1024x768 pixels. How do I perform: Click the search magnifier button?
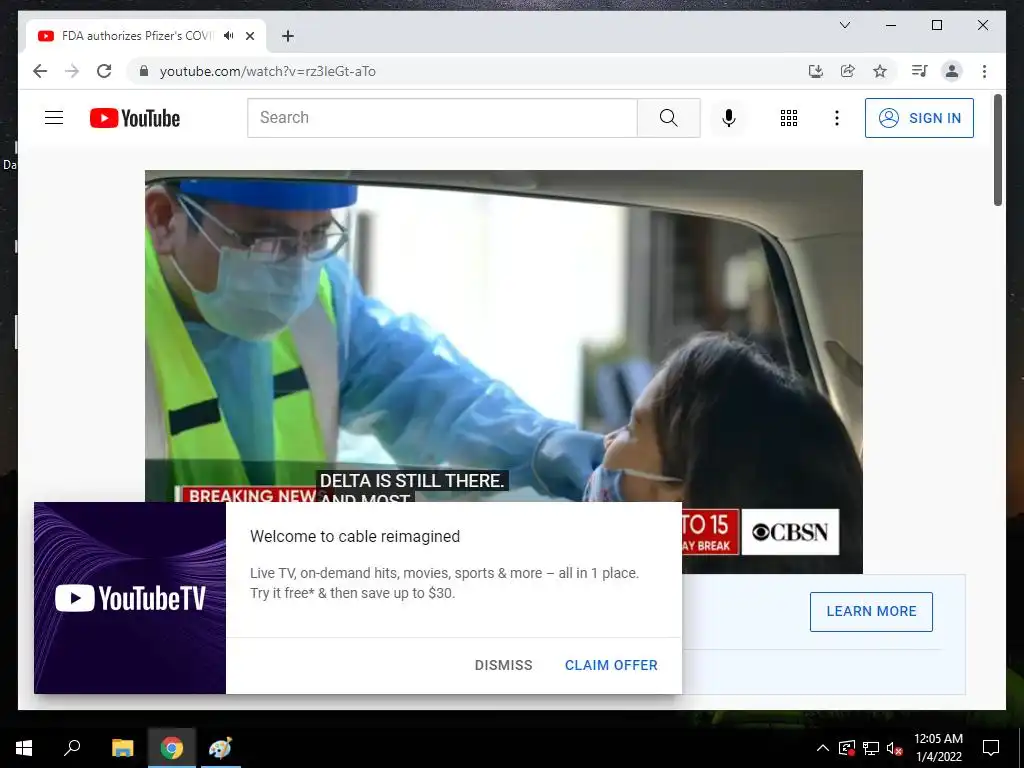[668, 118]
